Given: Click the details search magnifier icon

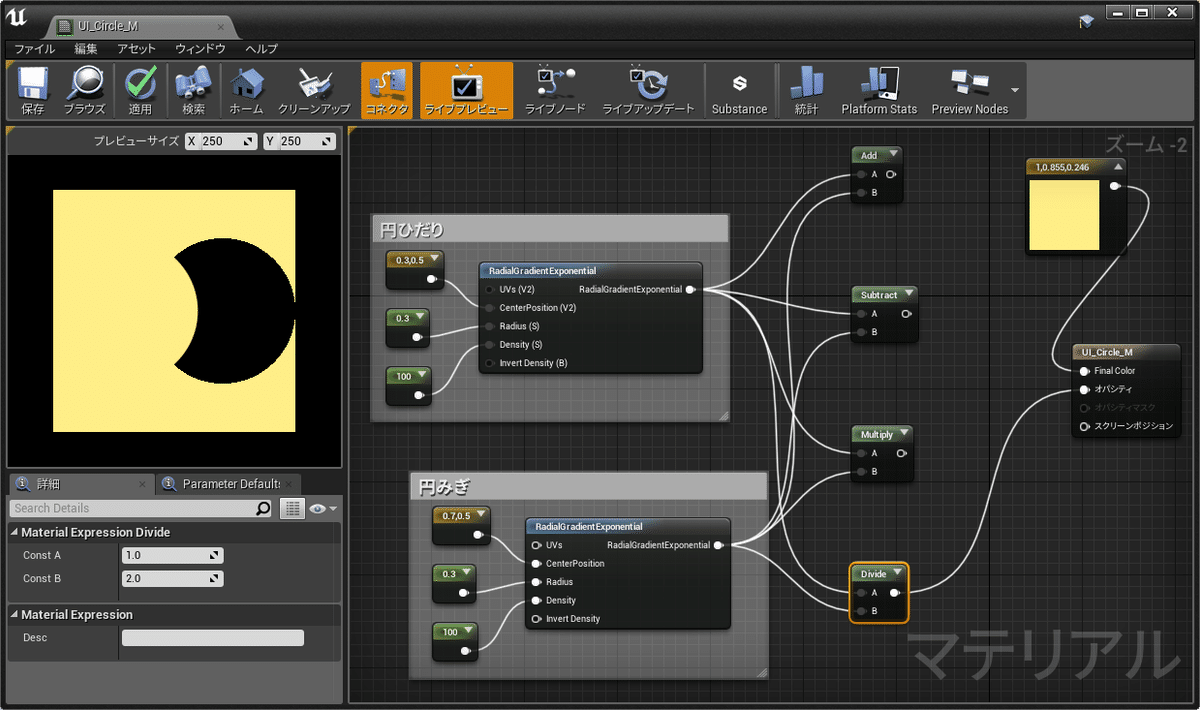Looking at the screenshot, I should click(263, 508).
